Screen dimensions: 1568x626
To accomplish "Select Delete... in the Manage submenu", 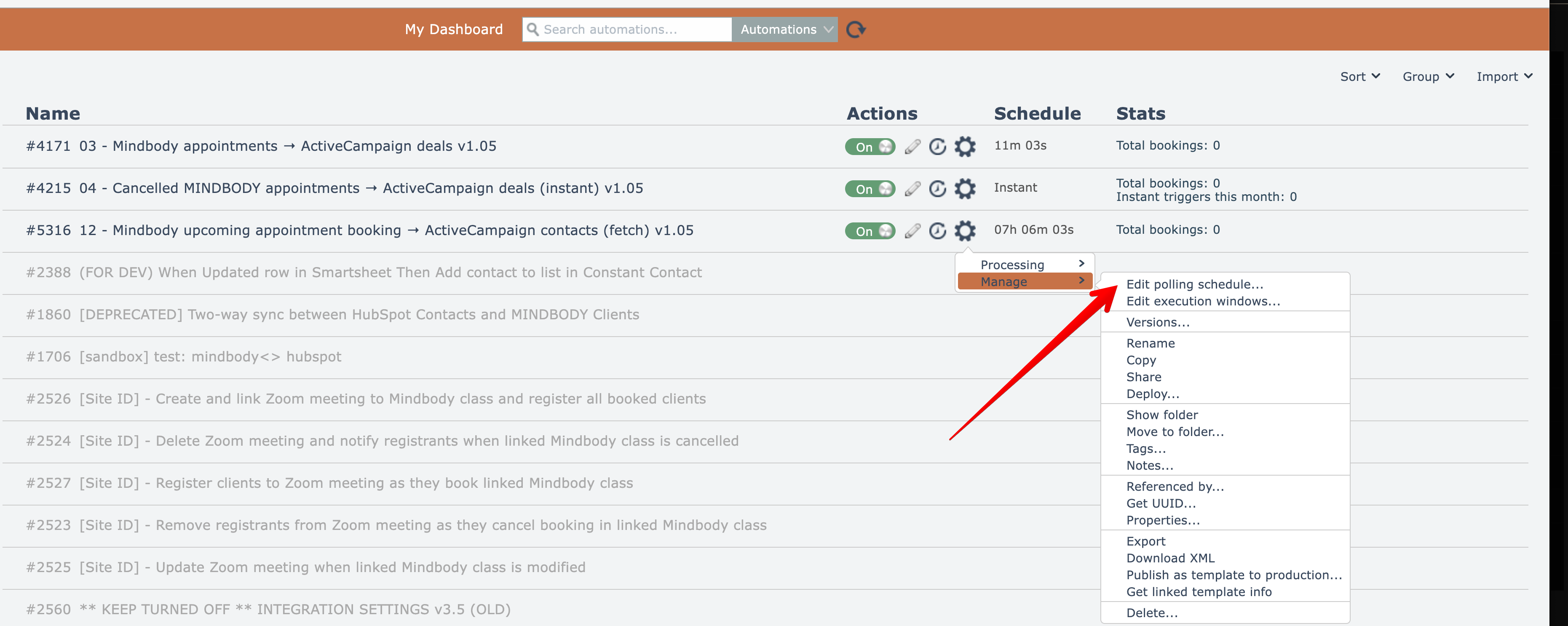I will [x=1152, y=613].
